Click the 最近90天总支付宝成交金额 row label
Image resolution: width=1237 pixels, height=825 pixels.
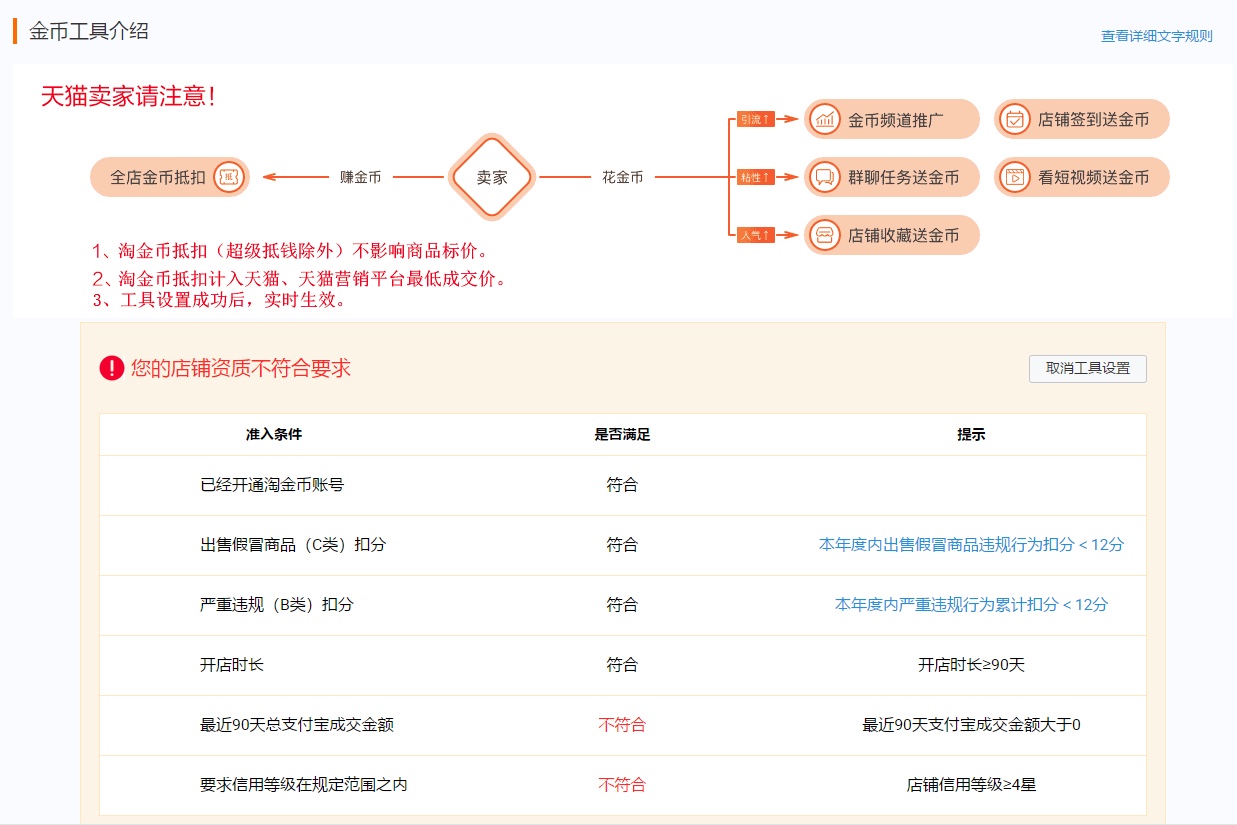[x=297, y=725]
